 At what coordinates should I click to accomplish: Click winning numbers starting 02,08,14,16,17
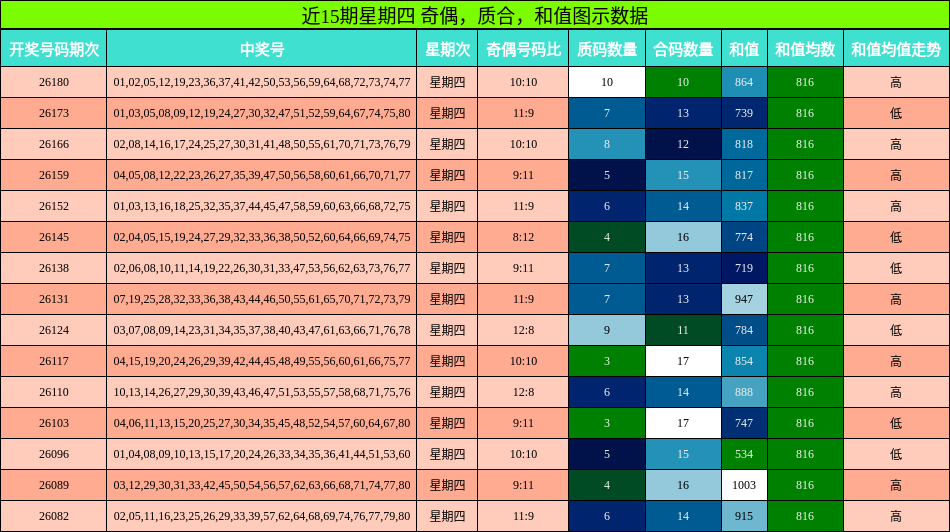(x=262, y=144)
